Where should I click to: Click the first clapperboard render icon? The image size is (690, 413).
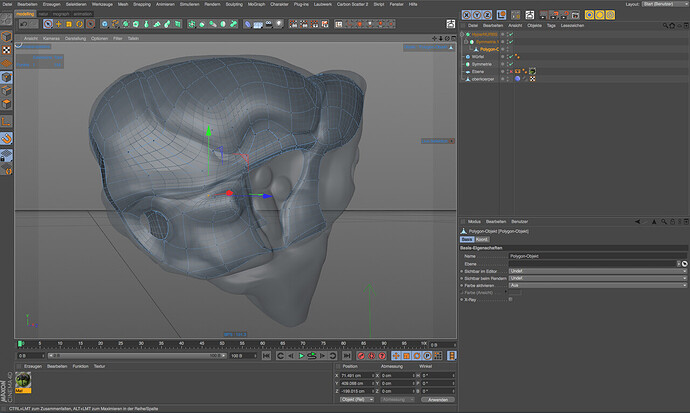coord(293,24)
